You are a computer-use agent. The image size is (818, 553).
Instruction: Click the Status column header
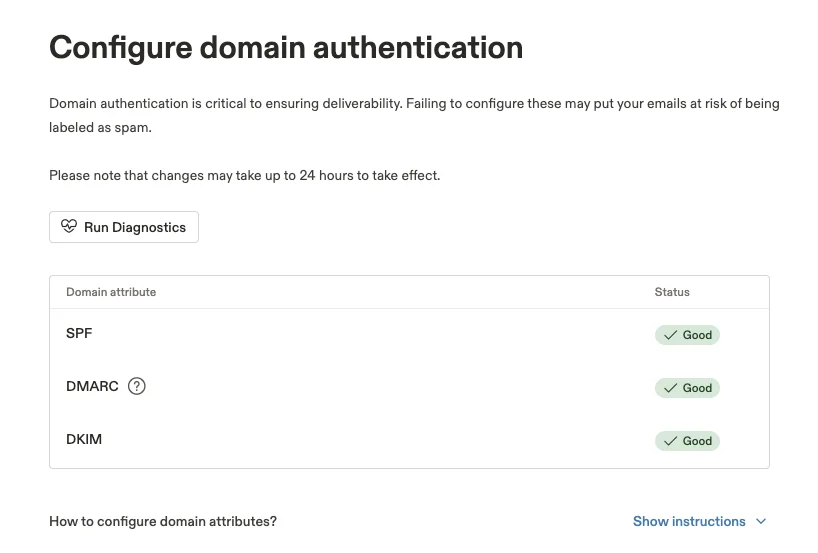(x=672, y=292)
